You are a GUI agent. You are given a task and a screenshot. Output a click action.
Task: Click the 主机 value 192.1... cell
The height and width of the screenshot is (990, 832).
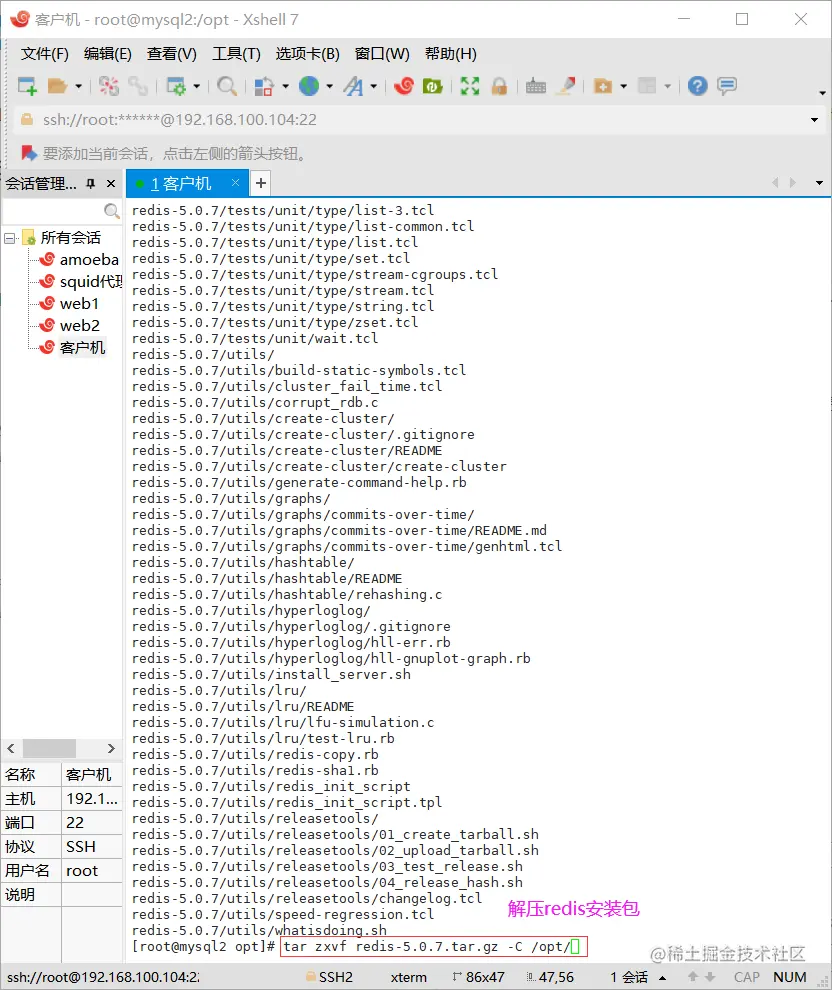(92, 799)
